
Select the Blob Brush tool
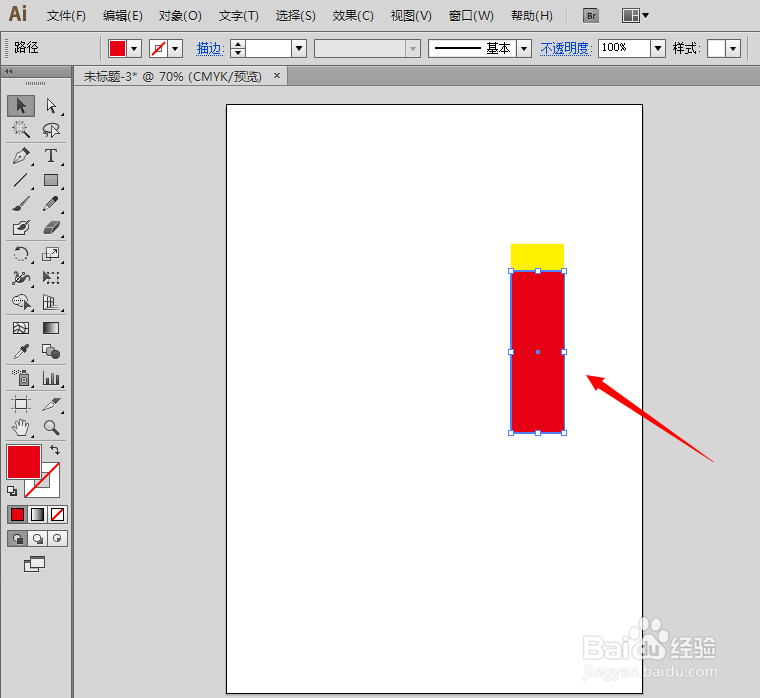tap(21, 227)
